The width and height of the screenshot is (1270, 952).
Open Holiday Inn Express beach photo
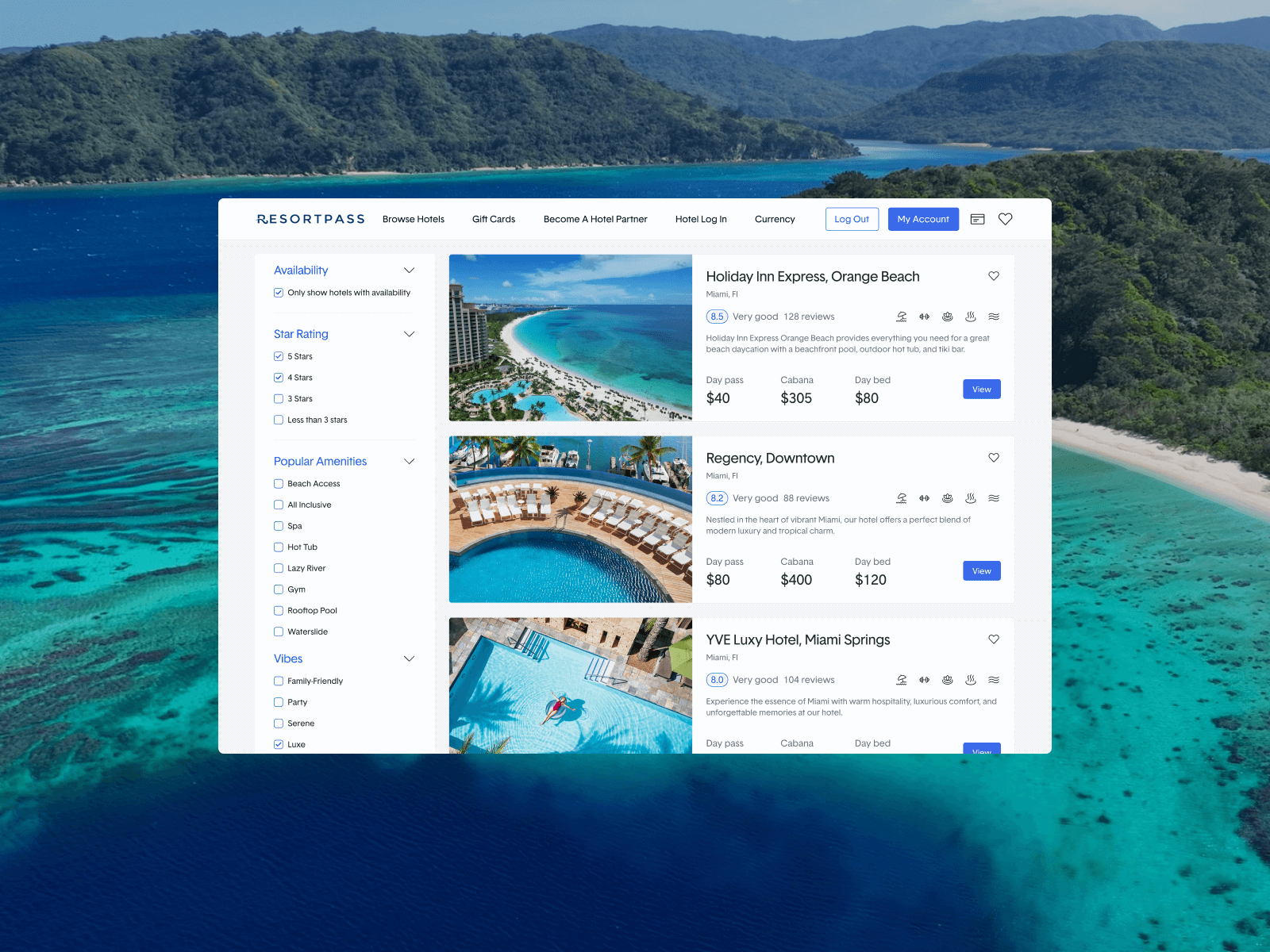click(571, 337)
